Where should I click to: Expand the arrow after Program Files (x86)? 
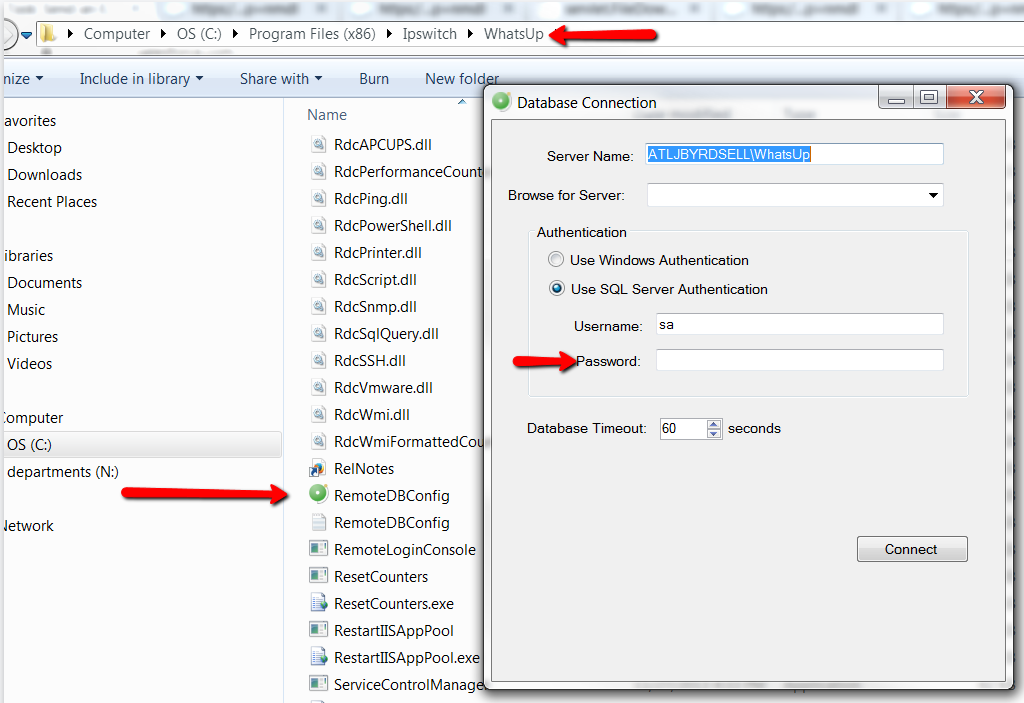click(389, 34)
